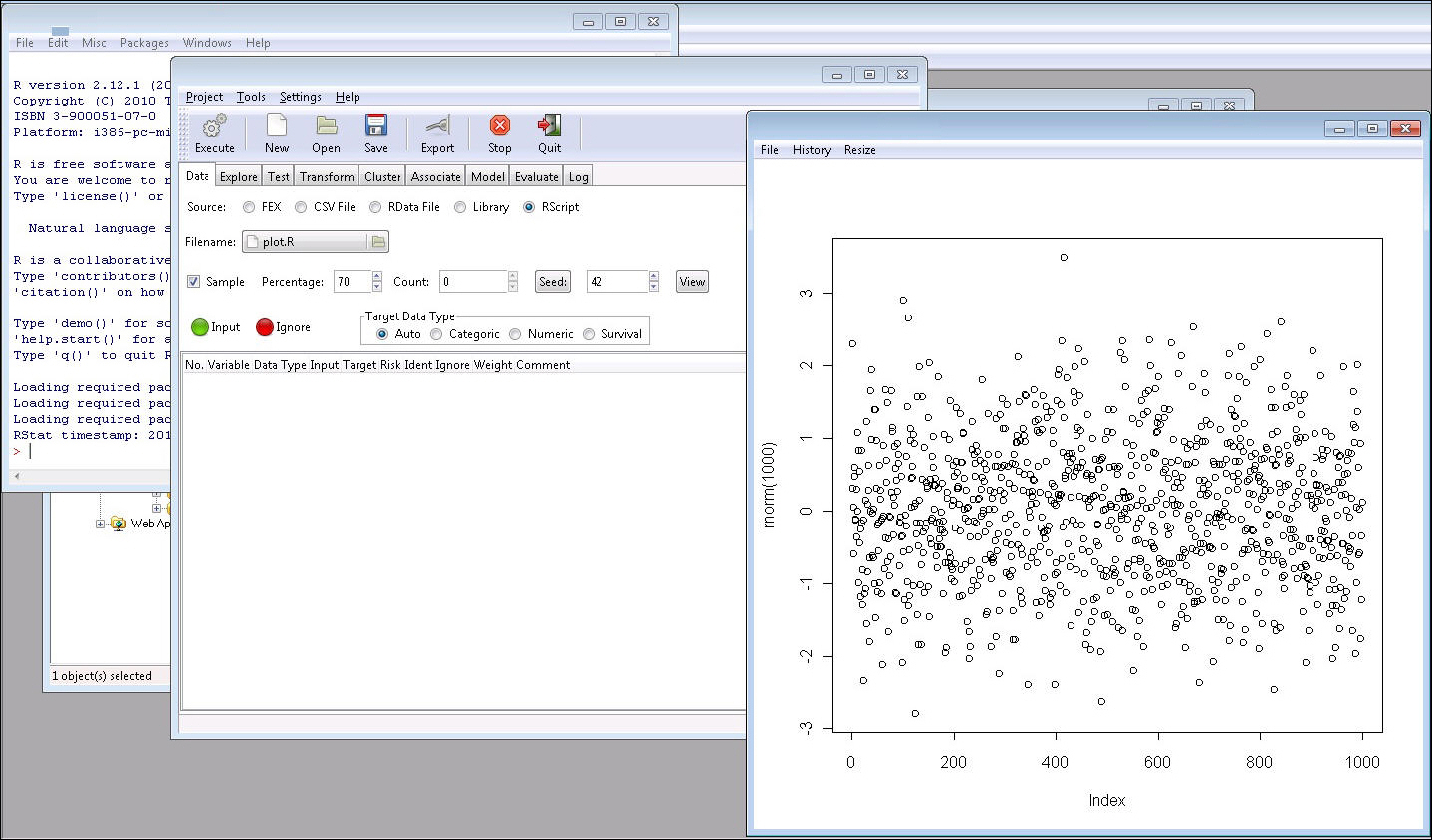Click the Save floppy disk icon

coord(376,125)
